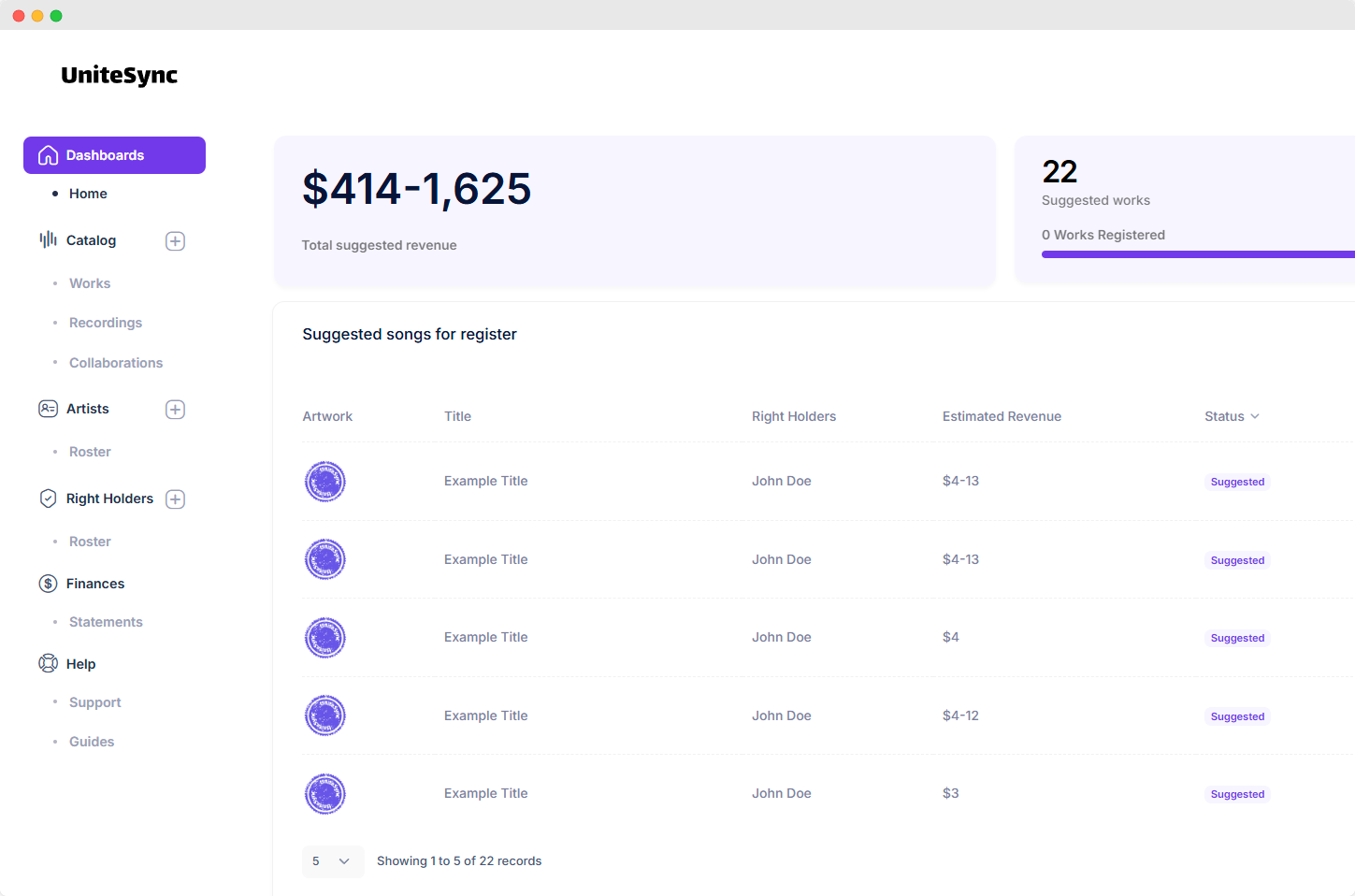Open the records-per-page dropdown showing 5
1355x896 pixels.
pyautogui.click(x=332, y=861)
